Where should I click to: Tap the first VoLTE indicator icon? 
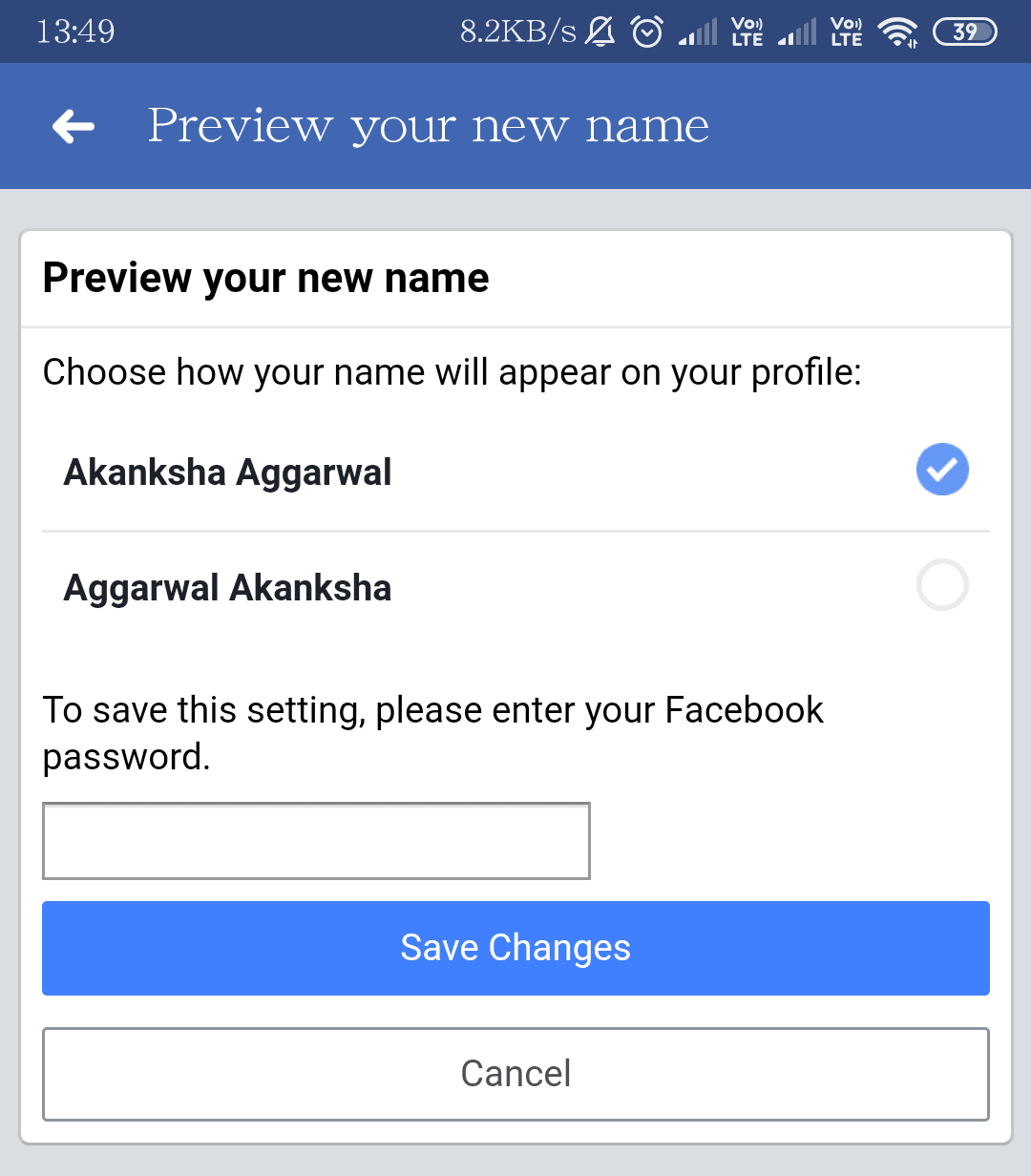tap(747, 32)
